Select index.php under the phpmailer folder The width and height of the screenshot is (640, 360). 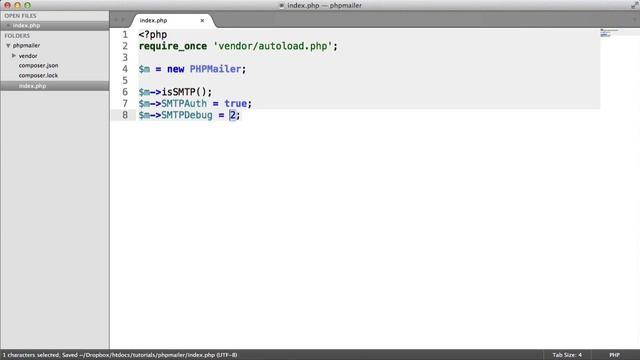32,86
